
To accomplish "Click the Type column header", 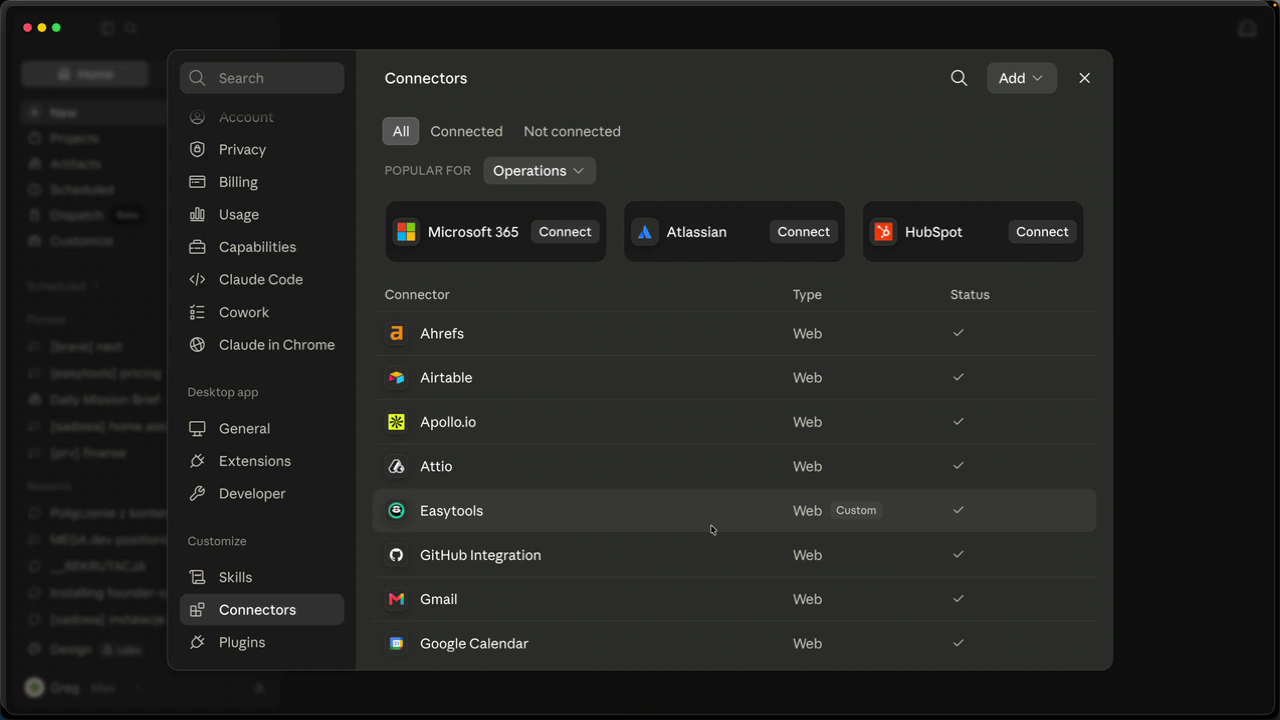I will tap(807, 294).
